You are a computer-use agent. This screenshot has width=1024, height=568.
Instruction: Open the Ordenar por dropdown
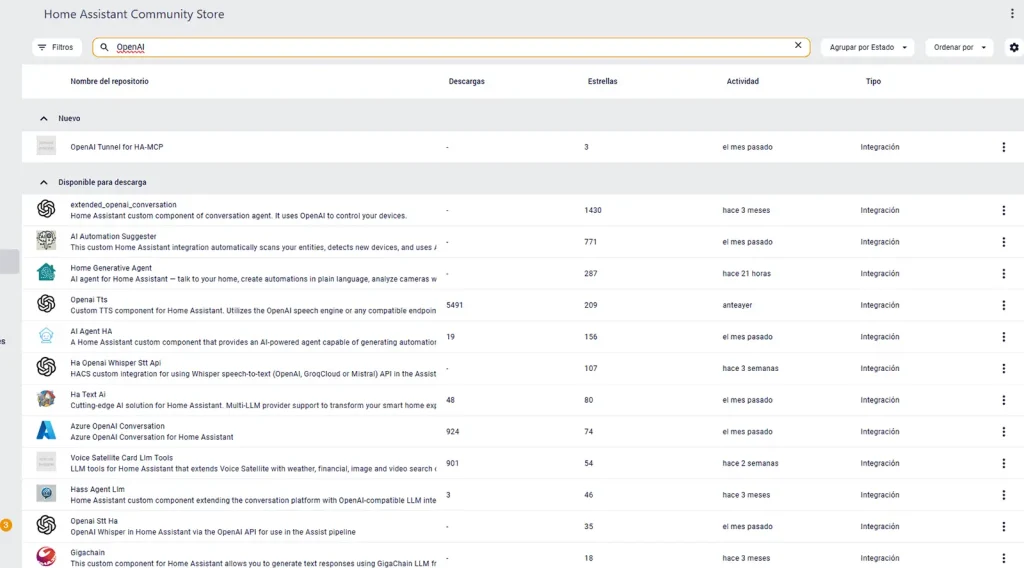(959, 47)
